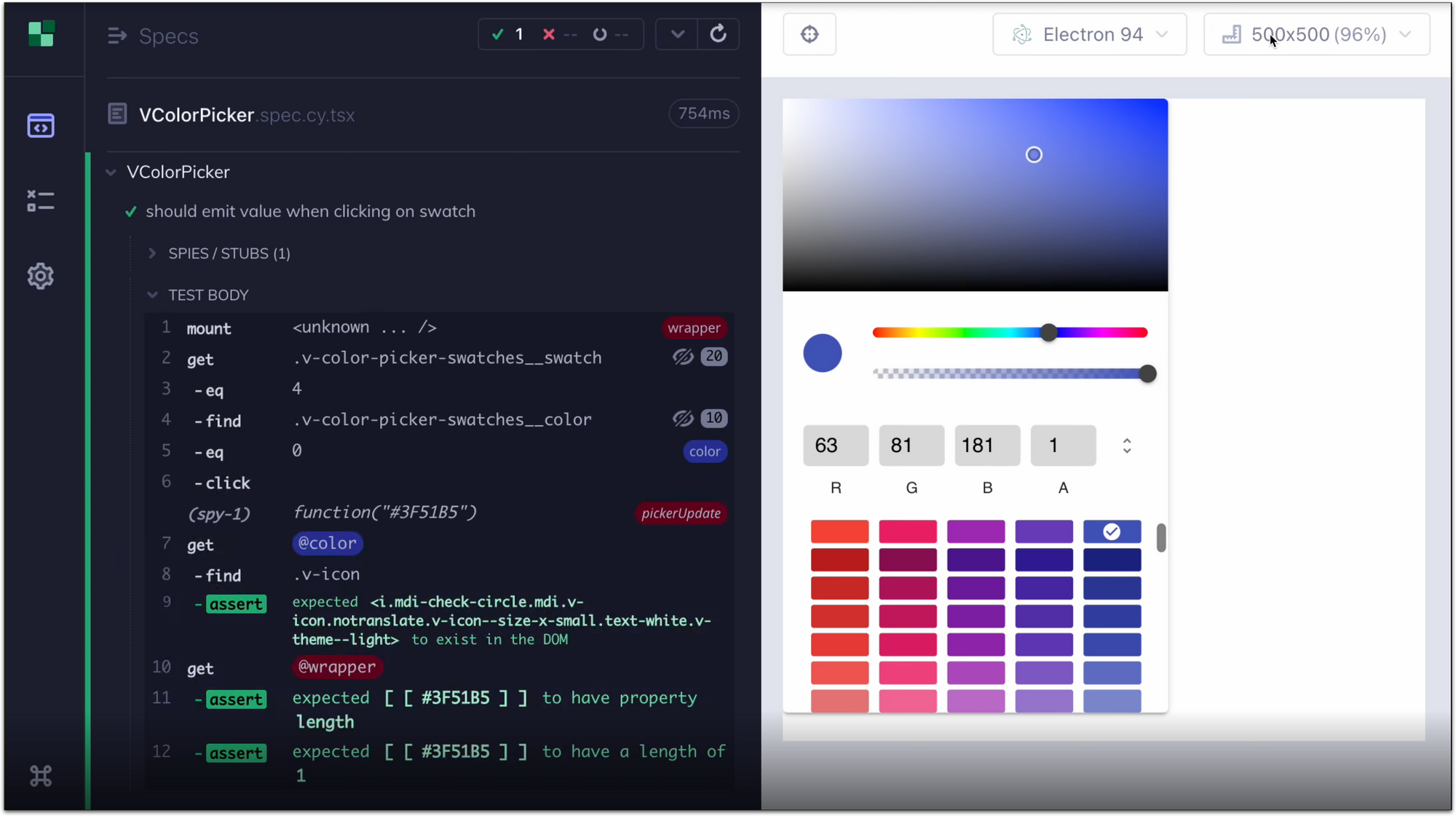Click the VColorPicker.spec.cy.tsx filename
The height and width of the screenshot is (816, 1456).
[x=248, y=115]
